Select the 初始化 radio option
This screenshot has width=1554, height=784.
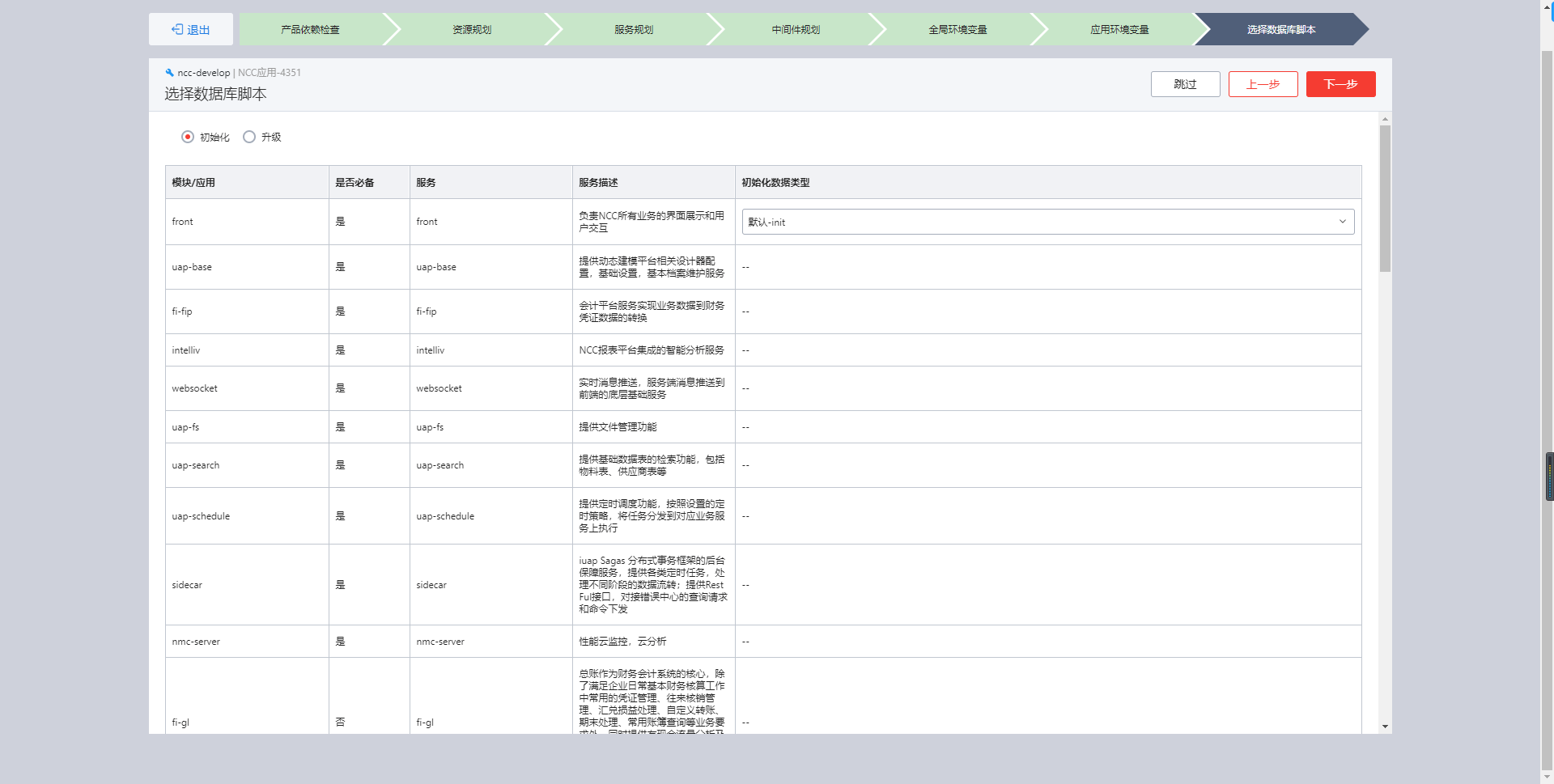(188, 137)
